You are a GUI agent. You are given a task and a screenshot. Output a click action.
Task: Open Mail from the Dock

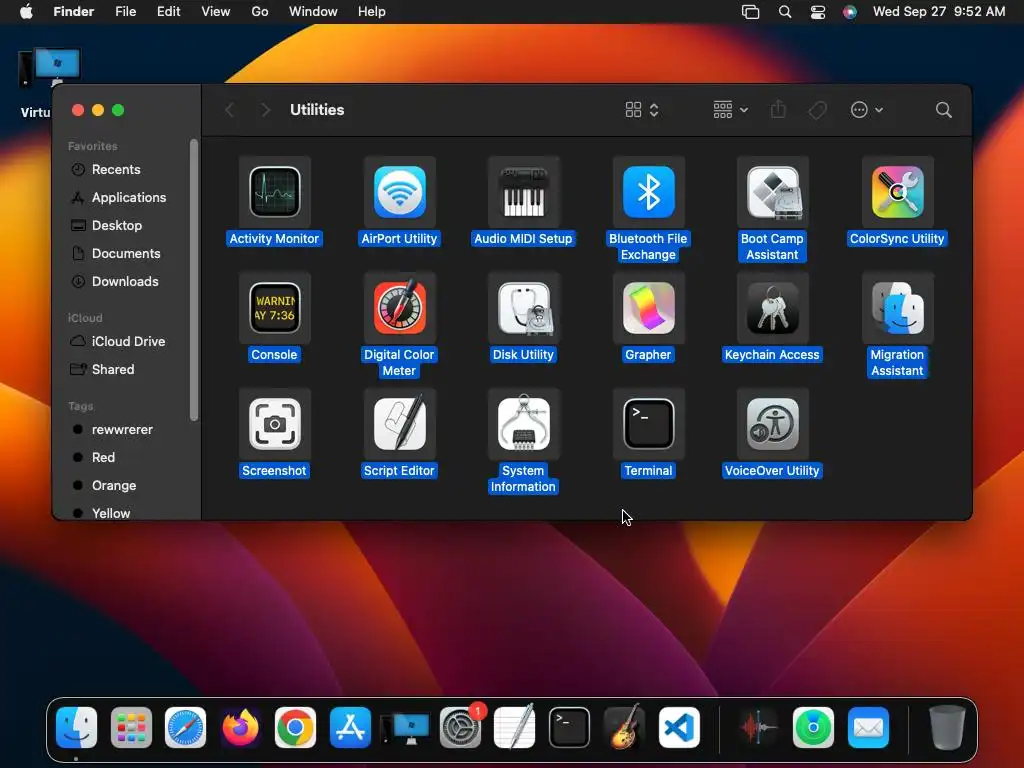click(869, 728)
